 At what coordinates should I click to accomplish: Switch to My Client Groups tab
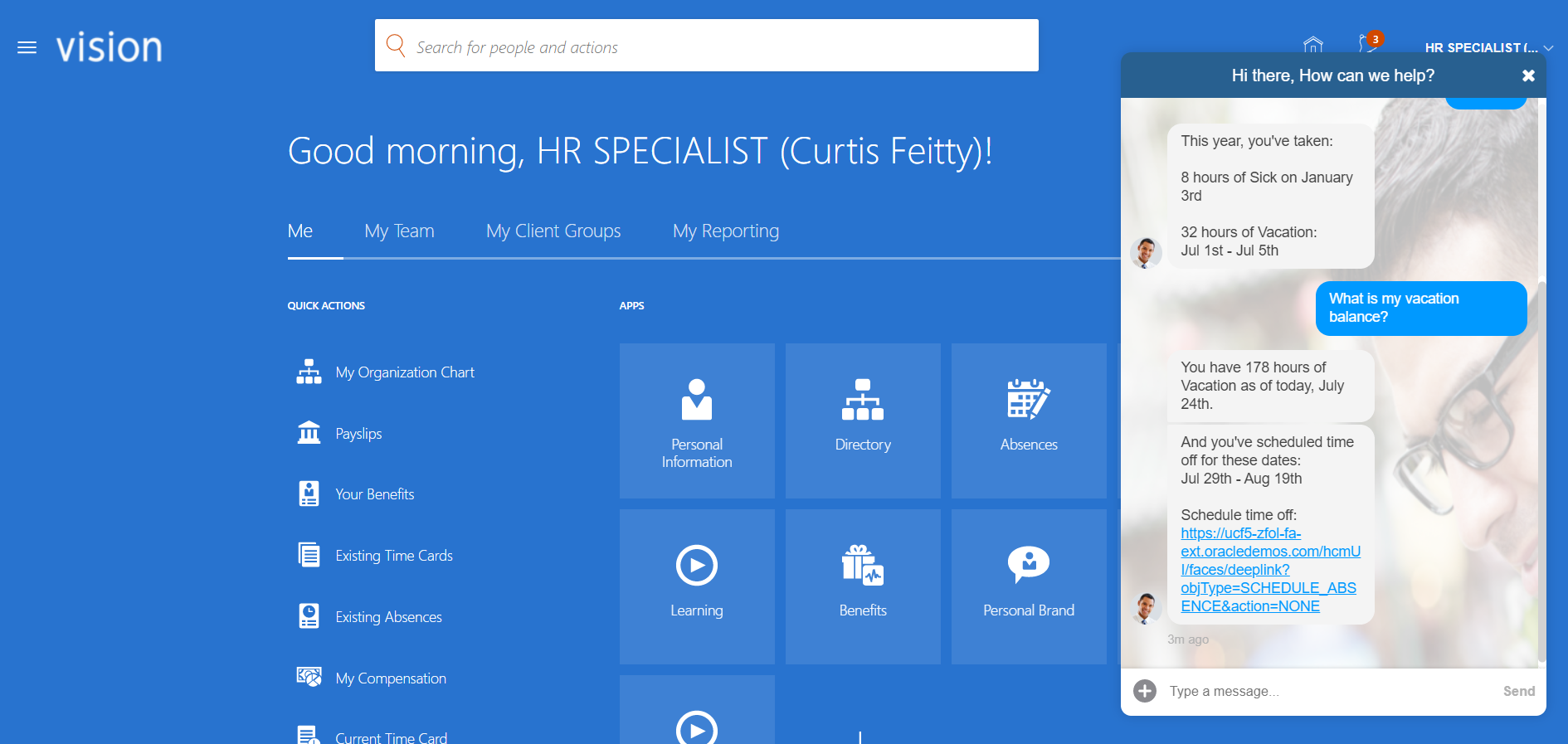(553, 231)
